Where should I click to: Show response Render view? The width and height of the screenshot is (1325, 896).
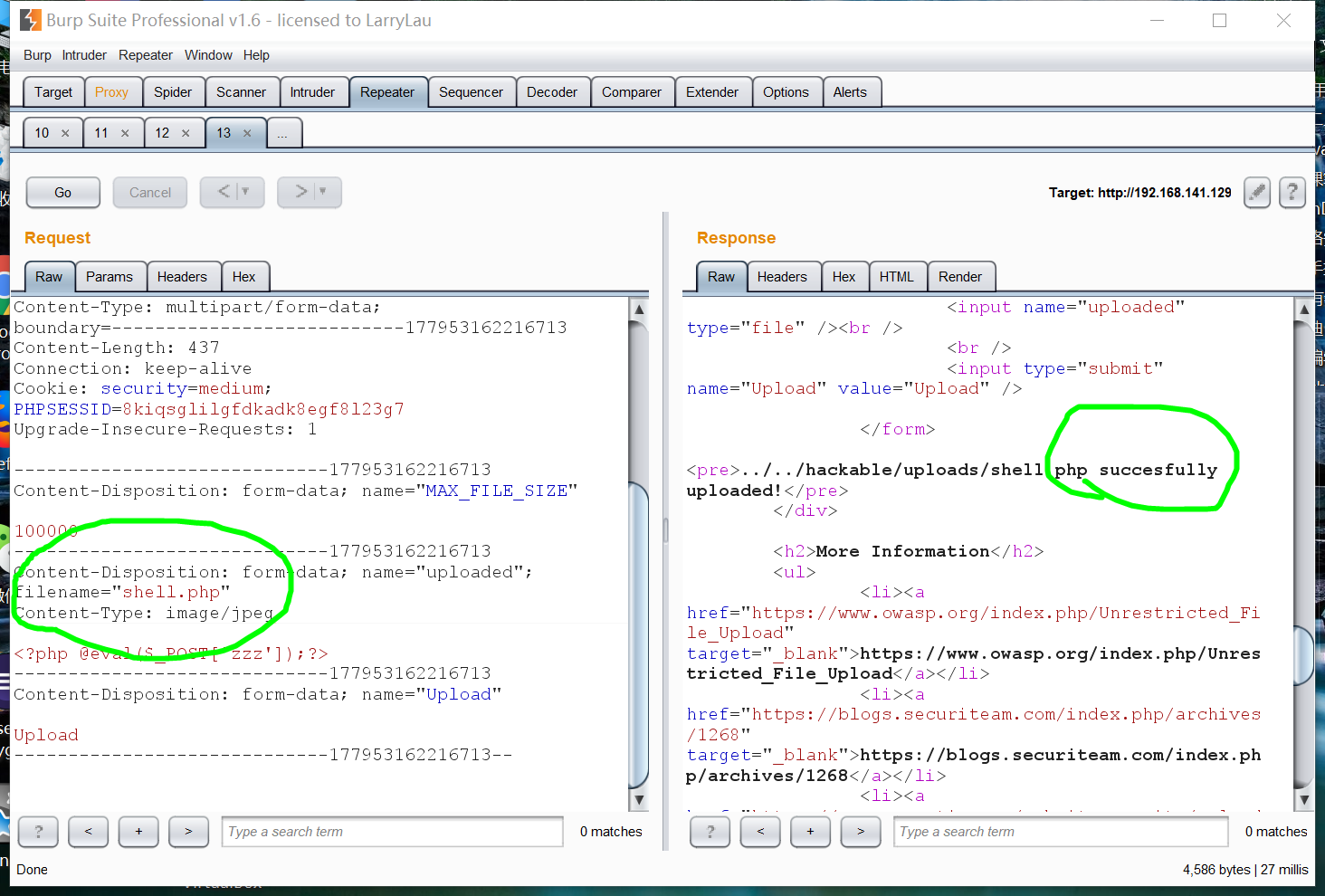coord(960,277)
